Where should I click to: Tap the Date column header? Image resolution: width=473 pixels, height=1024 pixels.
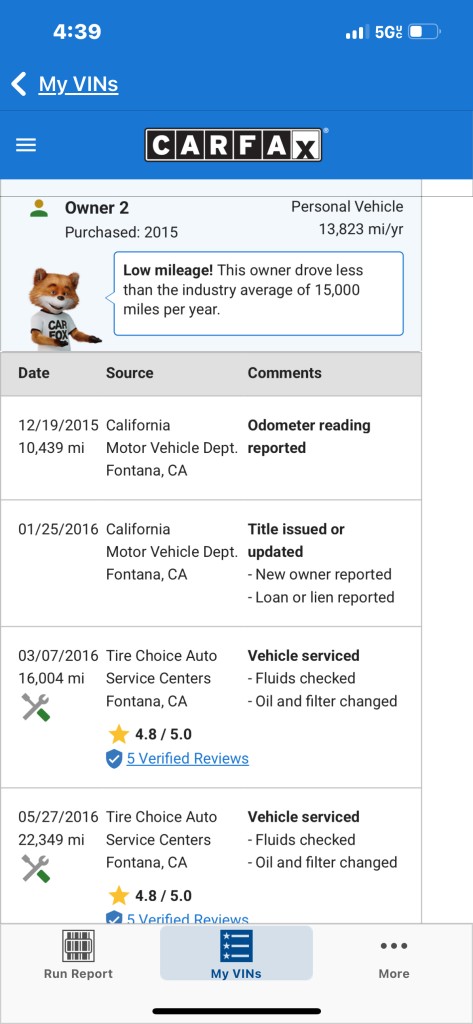(x=33, y=373)
